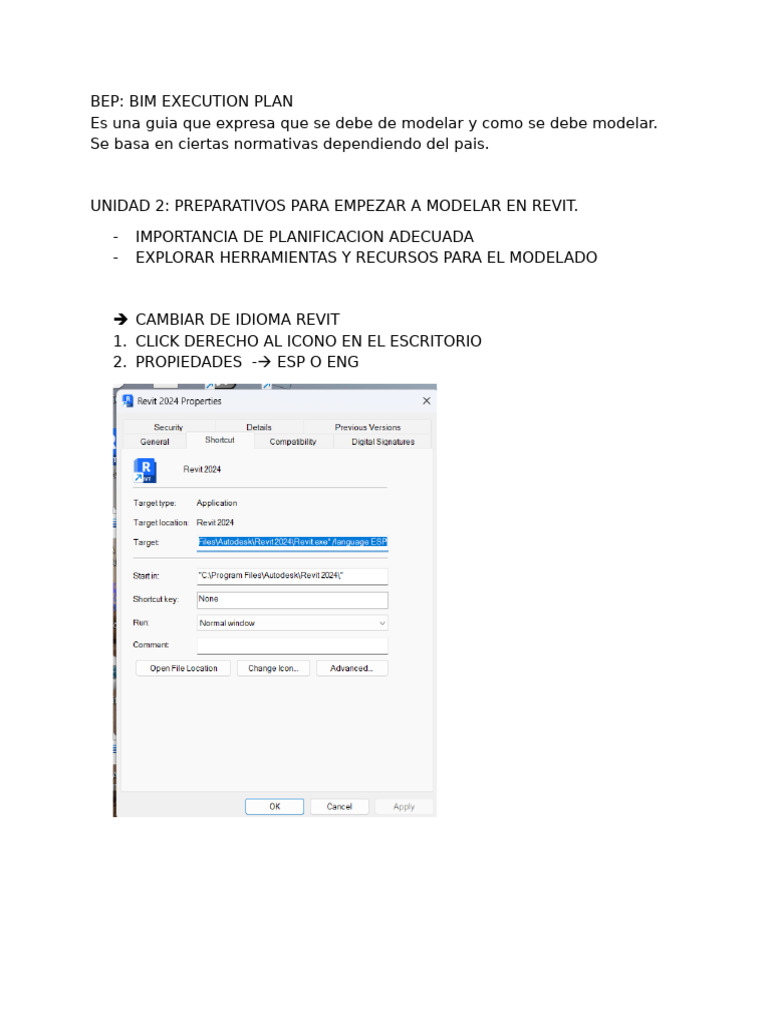
Task: Click the text 'UNIDAD 2: PREPARATIVOS PARA EMPEZAR A MODELAR EN REVIT.'
Action: 334,206
